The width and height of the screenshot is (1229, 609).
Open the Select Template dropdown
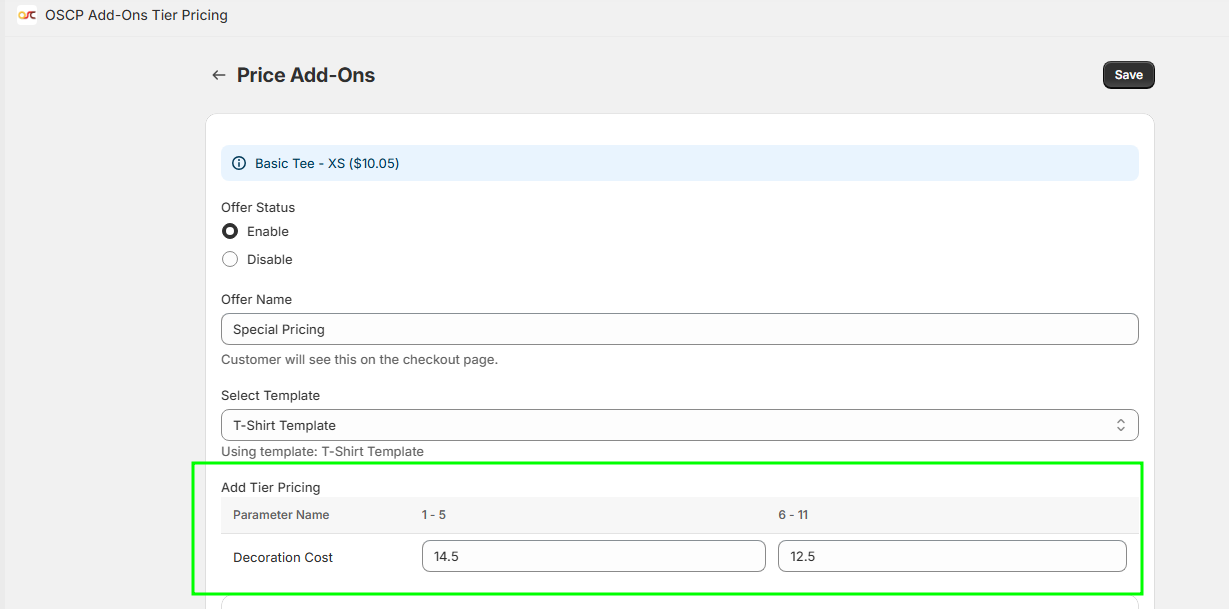678,425
